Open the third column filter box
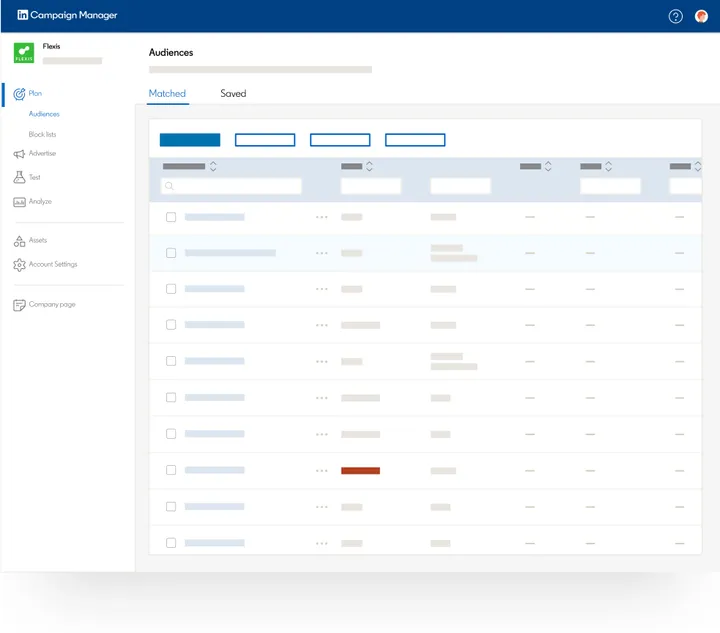The height and width of the screenshot is (633, 720). tap(461, 186)
